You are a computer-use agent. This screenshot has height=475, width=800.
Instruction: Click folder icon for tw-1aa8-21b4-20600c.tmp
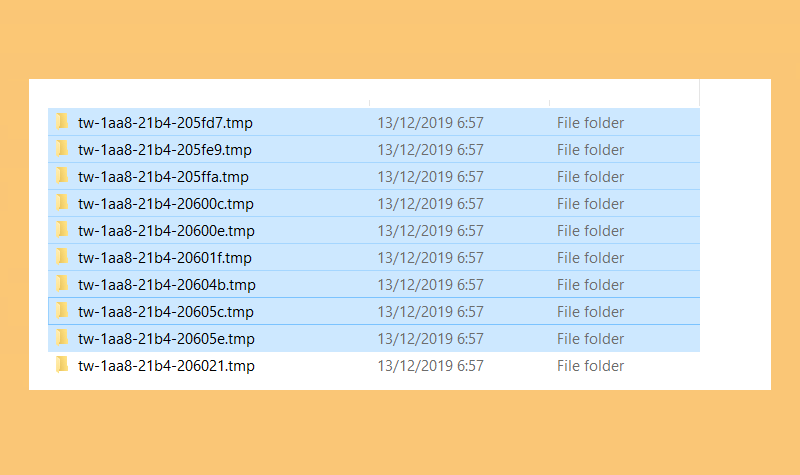tap(62, 203)
